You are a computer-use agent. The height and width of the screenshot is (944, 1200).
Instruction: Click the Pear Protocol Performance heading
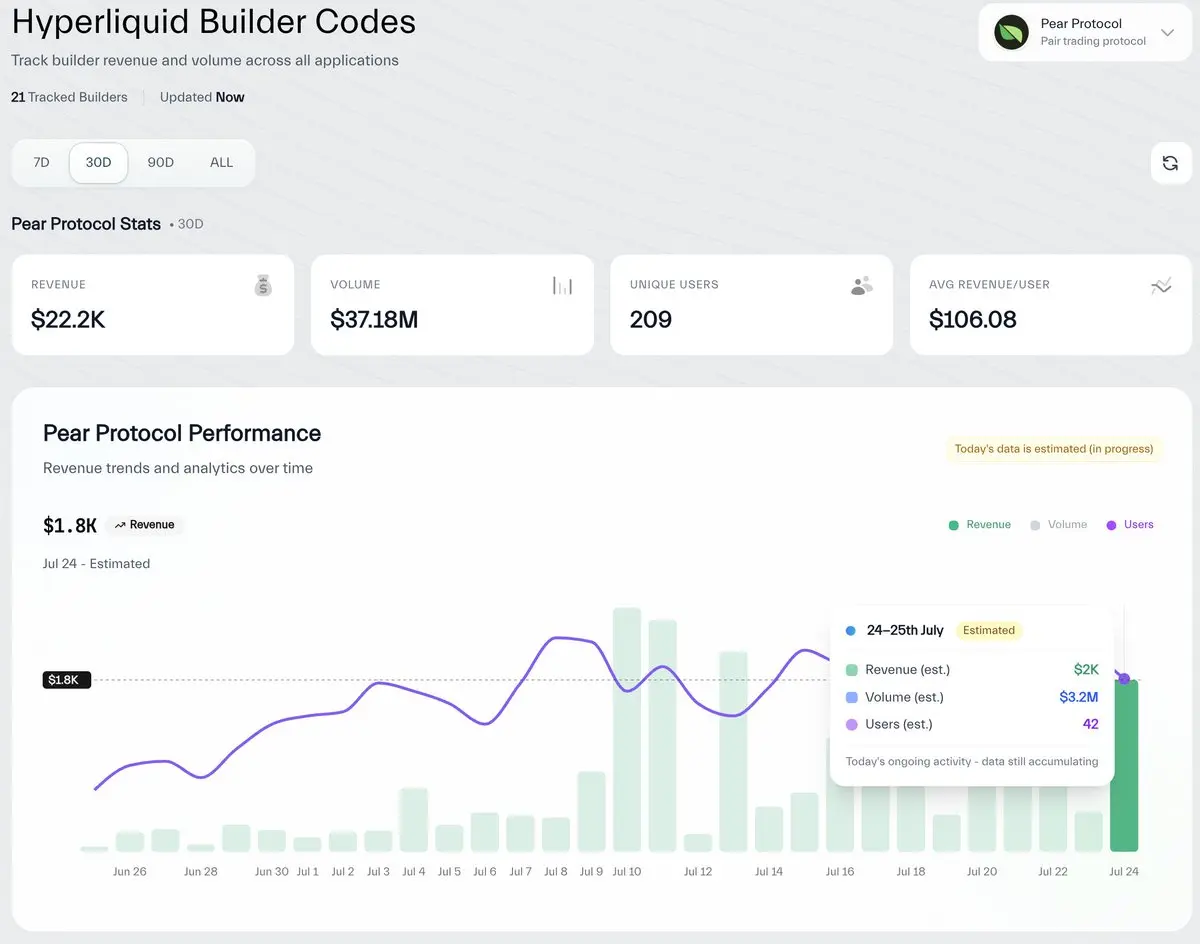(x=182, y=433)
